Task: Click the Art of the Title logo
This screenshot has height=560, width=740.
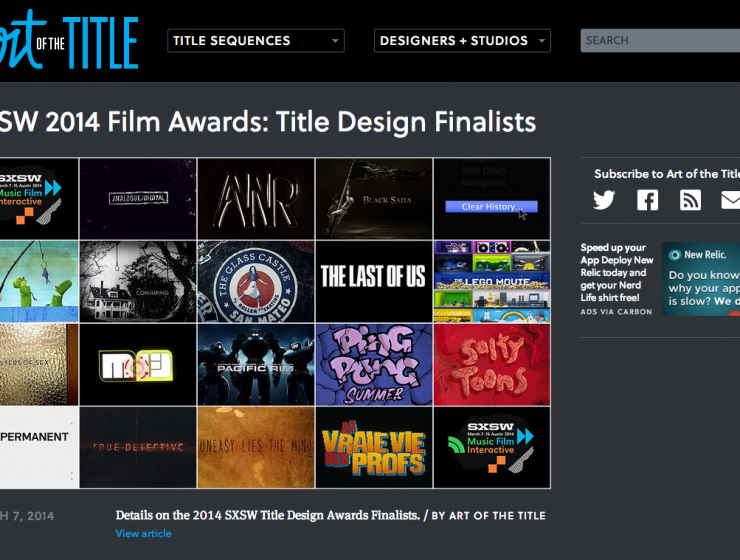Action: tap(69, 41)
